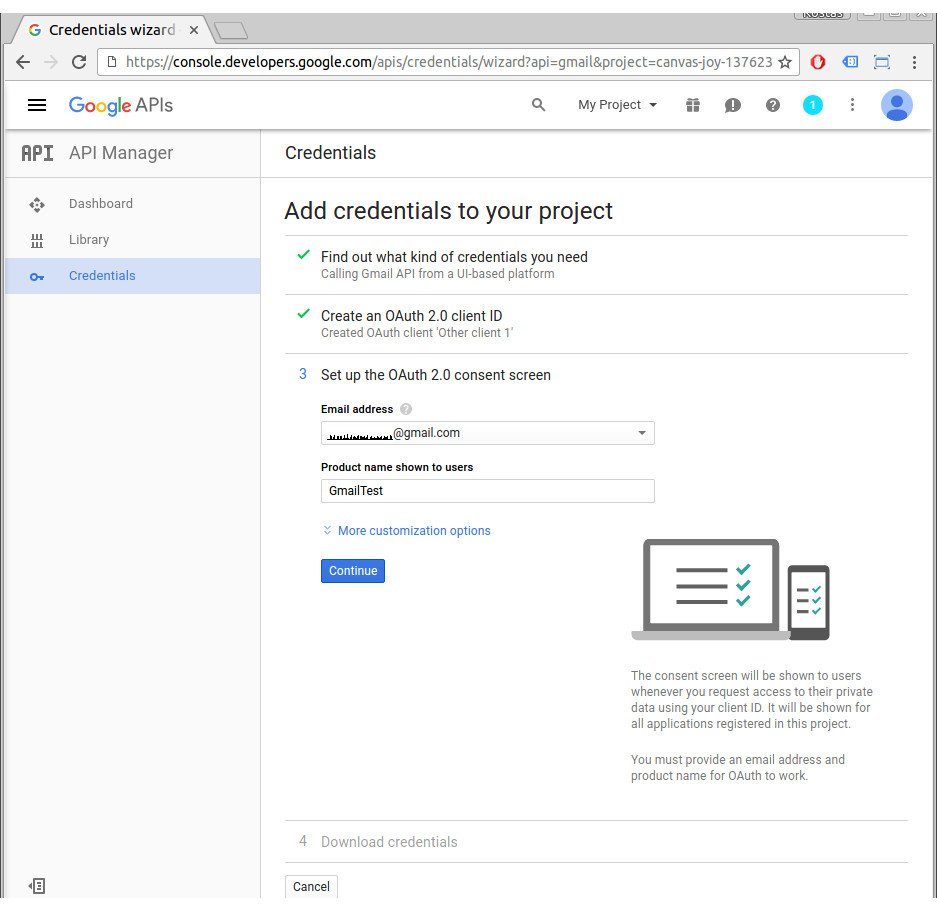Image resolution: width=937 pixels, height=911 pixels.
Task: Click the user account avatar
Action: point(896,105)
